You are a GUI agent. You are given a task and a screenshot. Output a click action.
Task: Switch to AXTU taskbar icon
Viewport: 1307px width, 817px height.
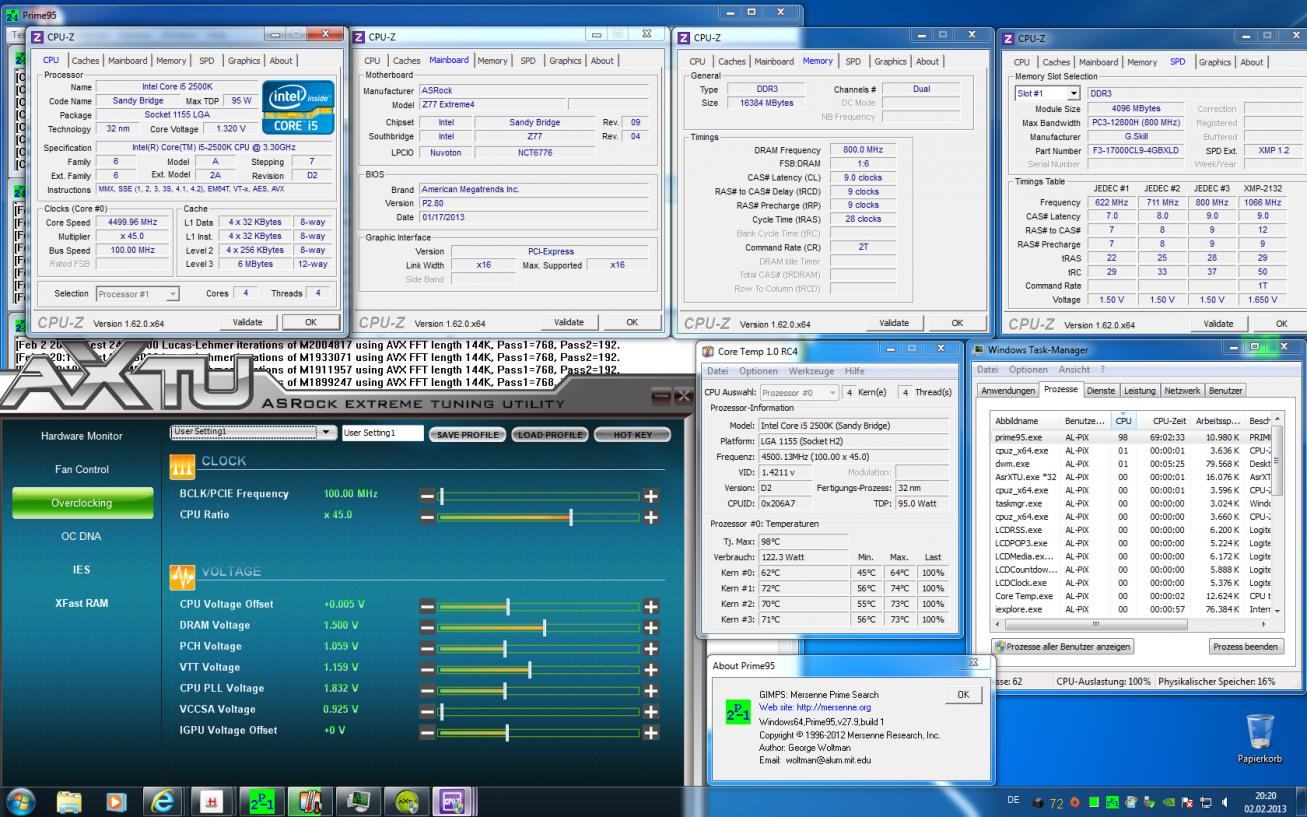pos(405,801)
